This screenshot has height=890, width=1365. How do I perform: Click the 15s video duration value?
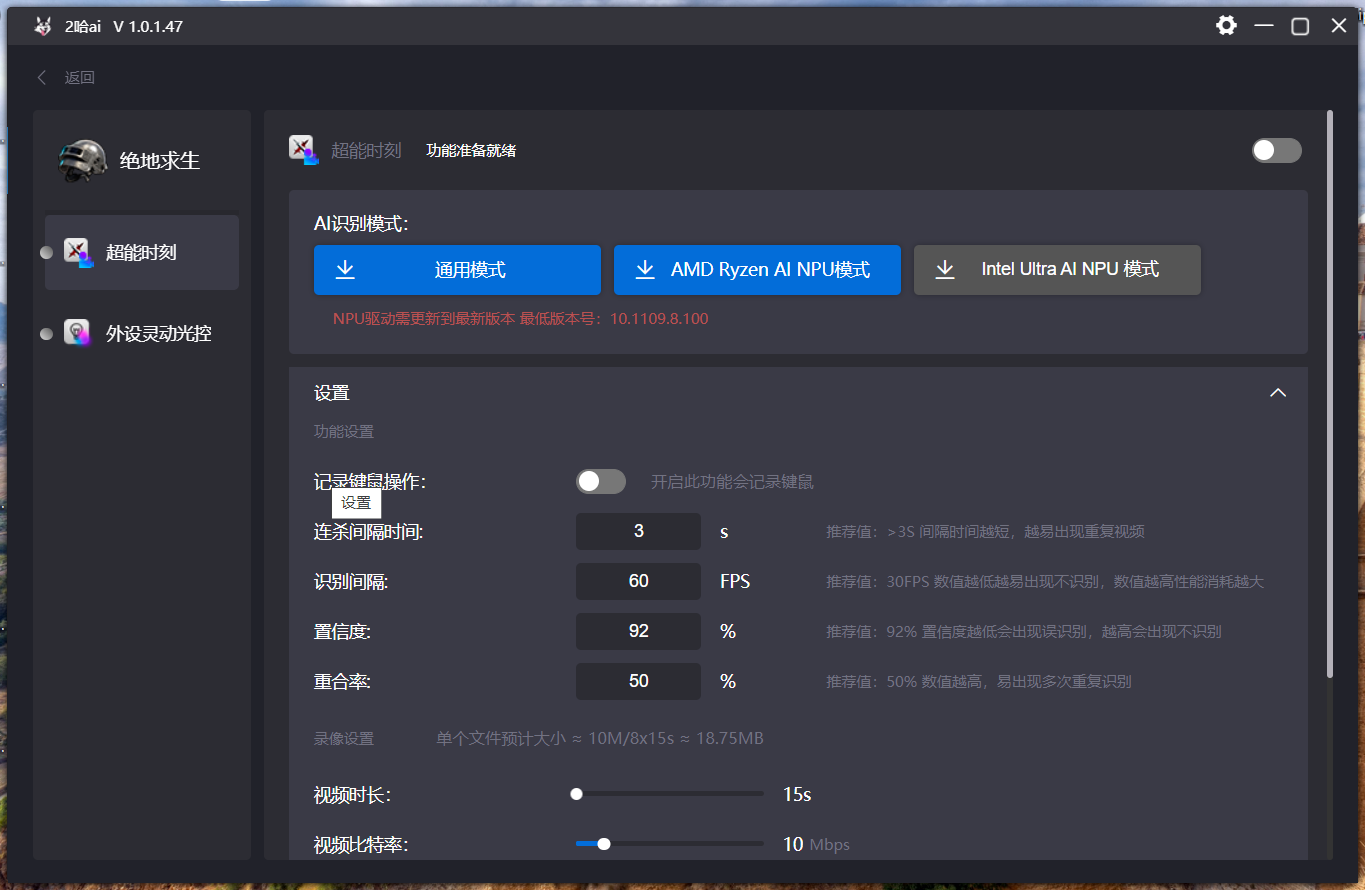coord(797,795)
